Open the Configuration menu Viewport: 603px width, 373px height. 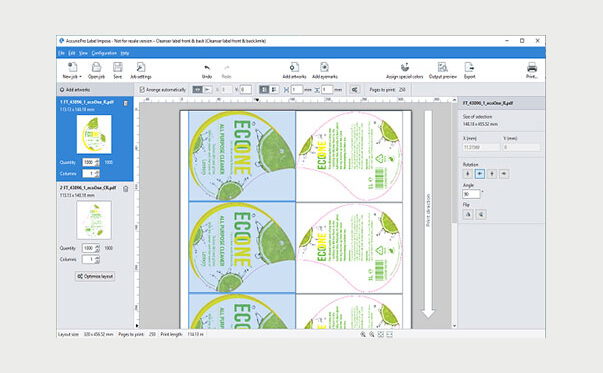pos(104,53)
